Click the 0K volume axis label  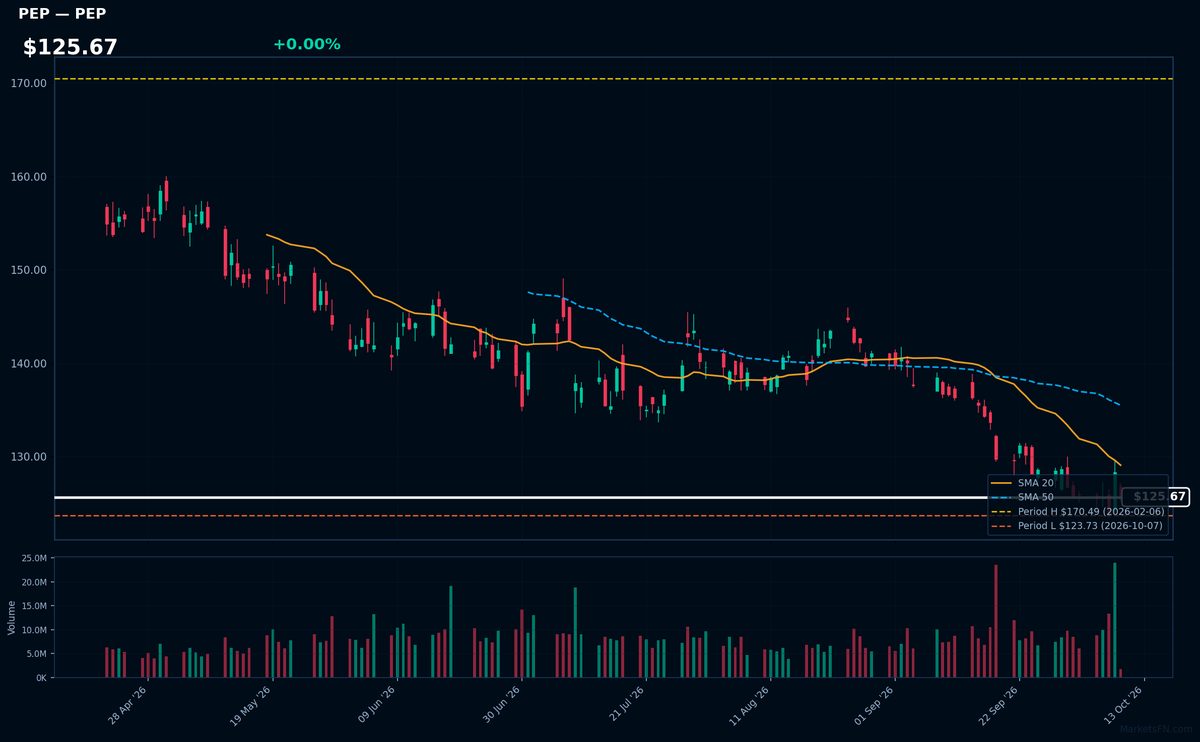tap(41, 678)
